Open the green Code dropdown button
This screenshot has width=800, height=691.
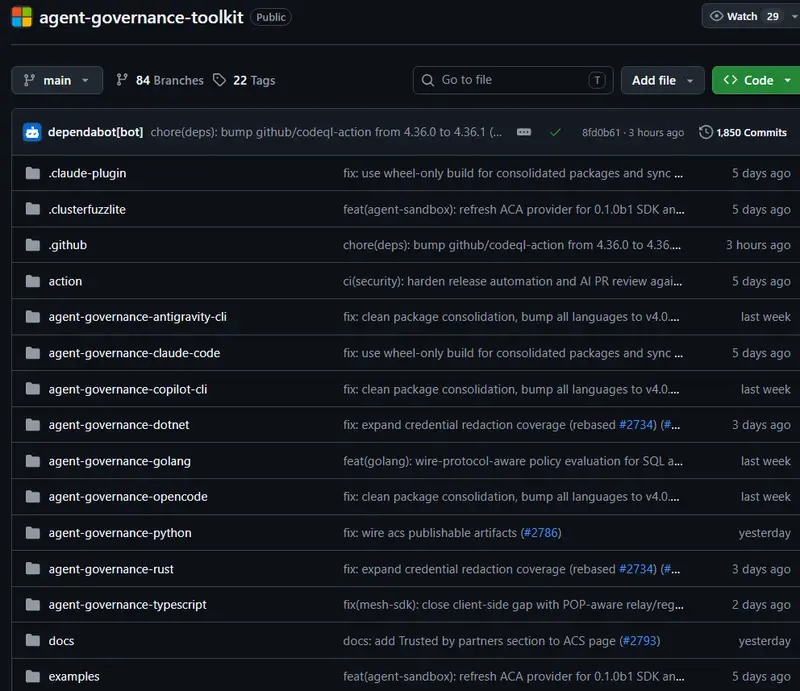(757, 80)
